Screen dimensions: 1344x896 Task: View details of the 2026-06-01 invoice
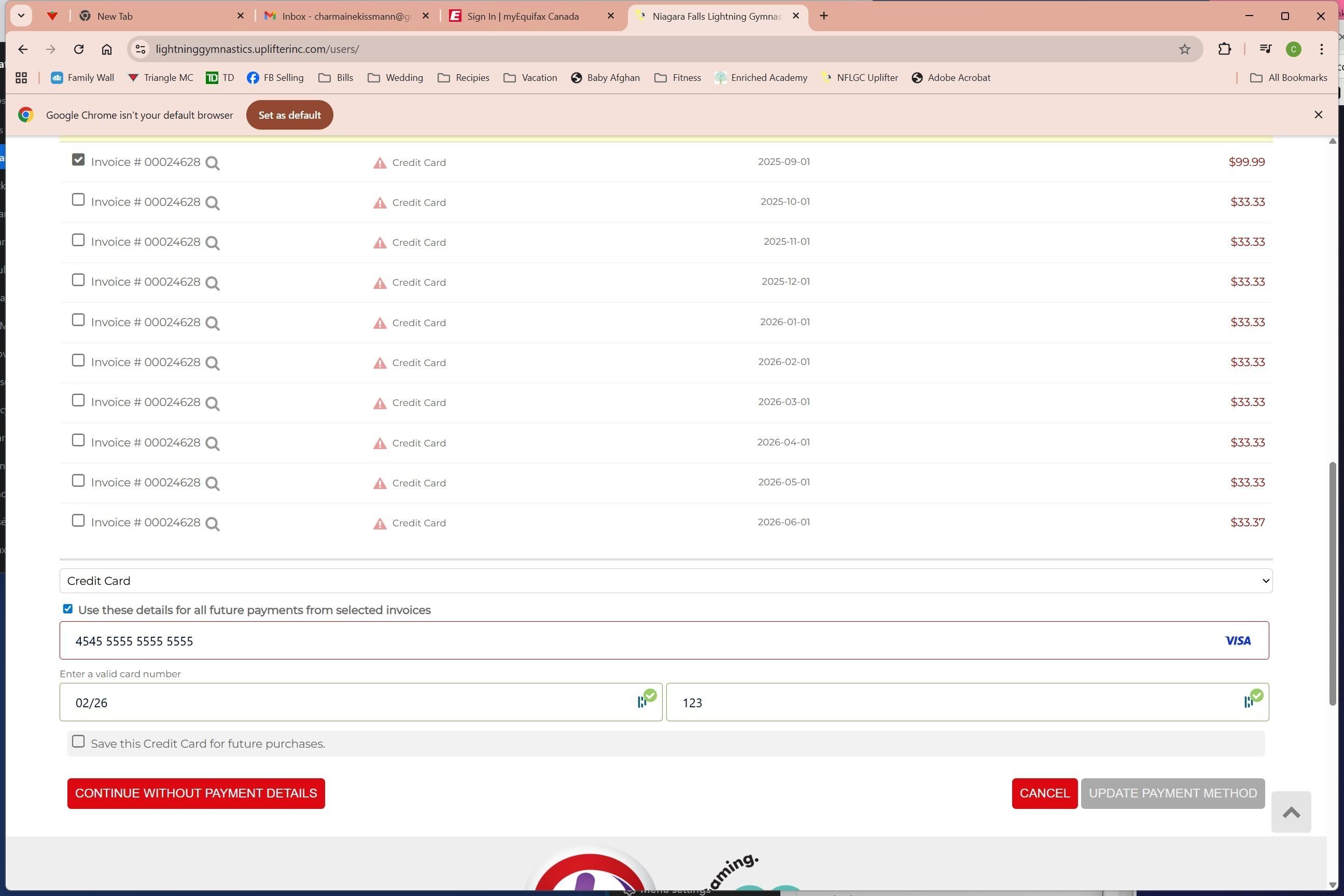pyautogui.click(x=212, y=523)
